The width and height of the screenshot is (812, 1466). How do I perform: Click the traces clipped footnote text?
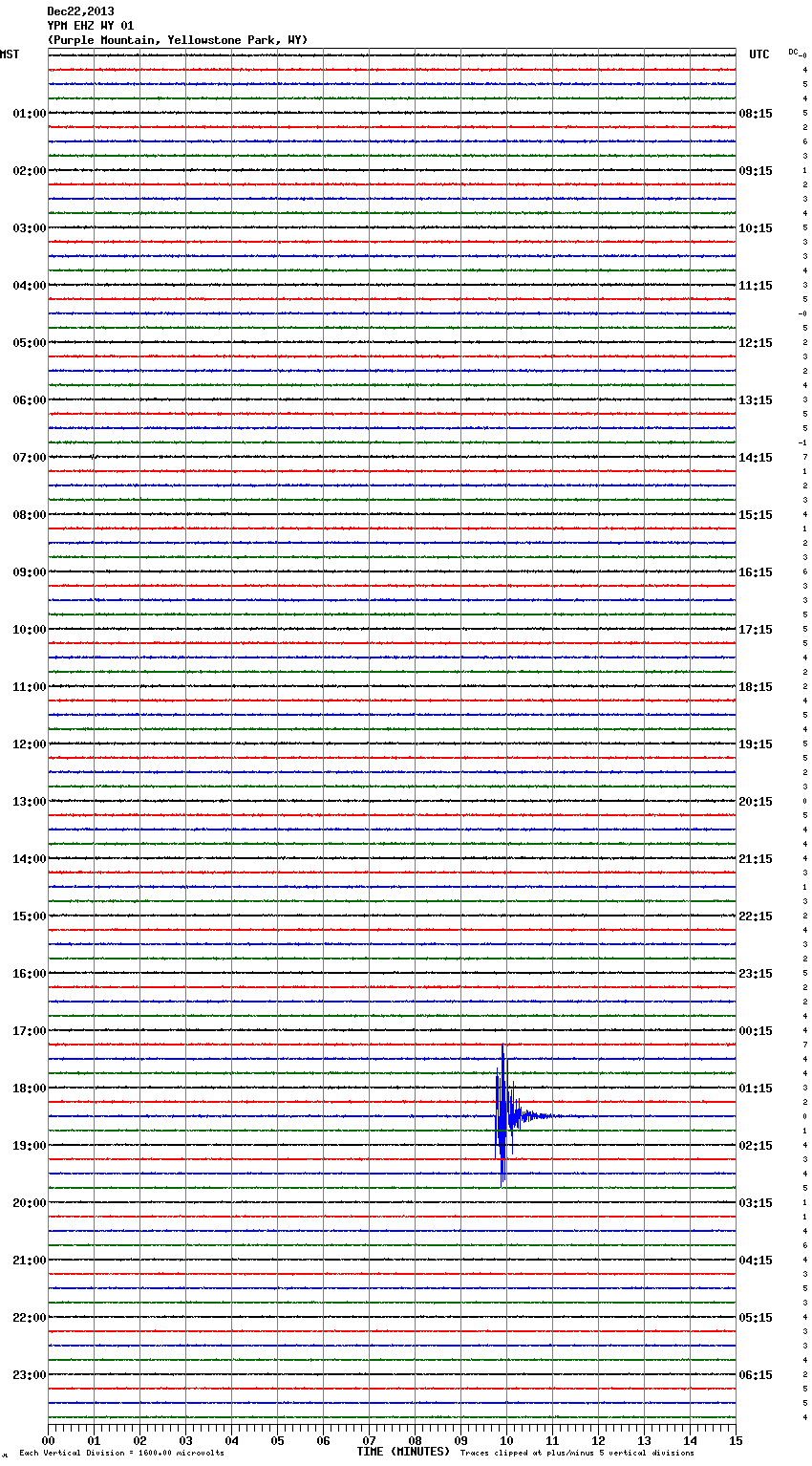tap(577, 1454)
